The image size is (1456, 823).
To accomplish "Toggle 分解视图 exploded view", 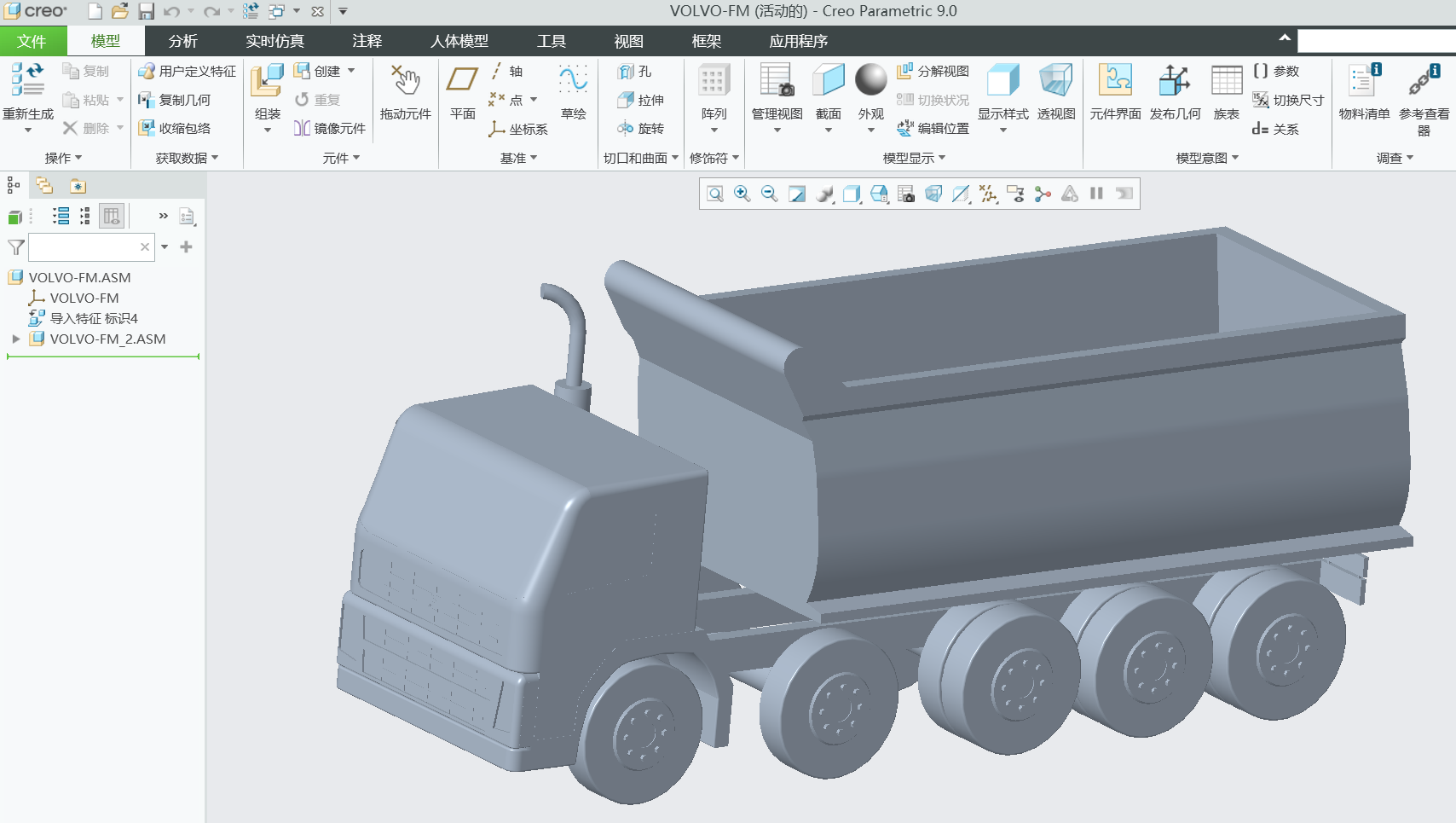I will [933, 71].
